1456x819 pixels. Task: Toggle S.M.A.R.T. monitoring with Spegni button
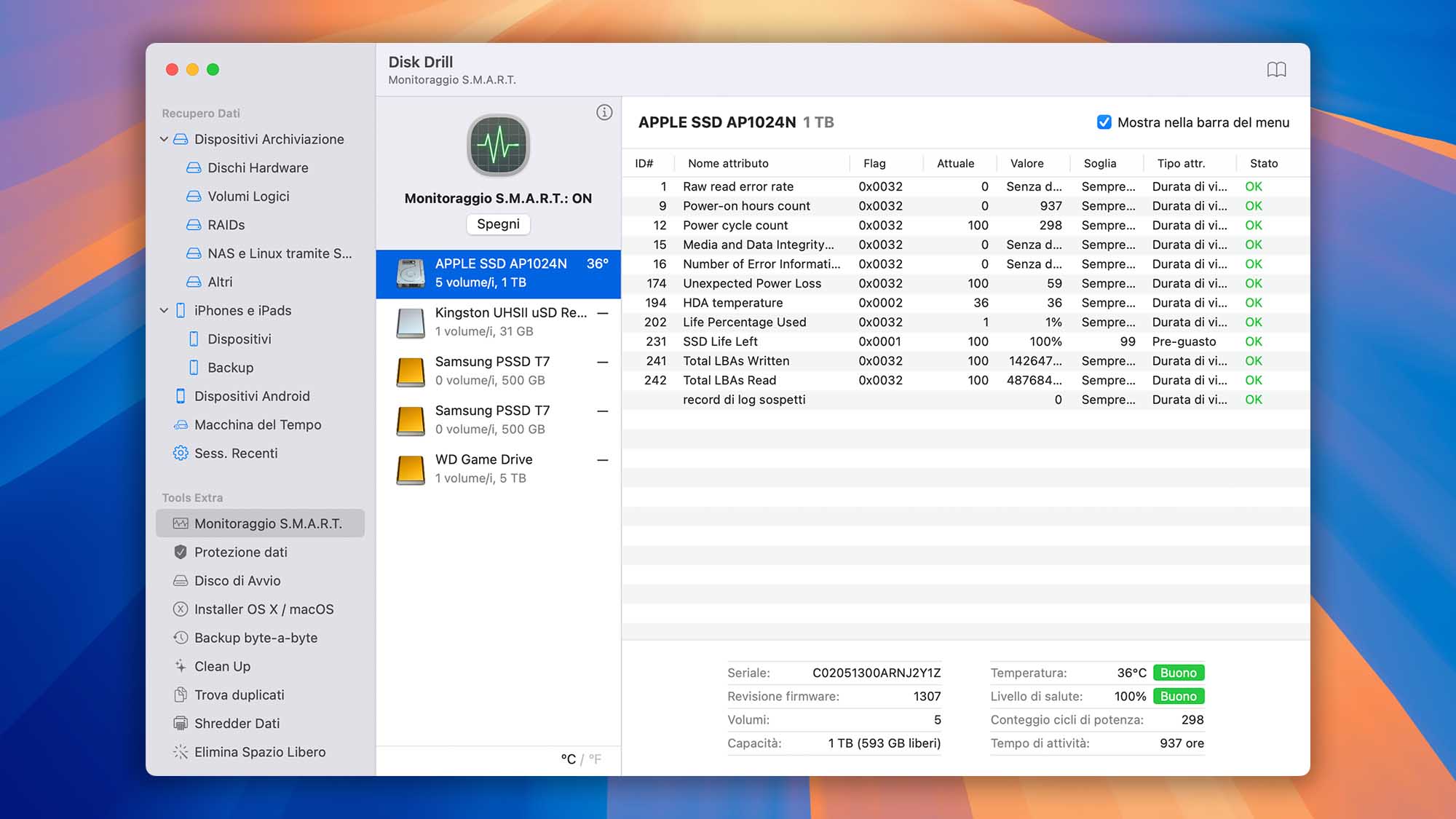(x=497, y=223)
